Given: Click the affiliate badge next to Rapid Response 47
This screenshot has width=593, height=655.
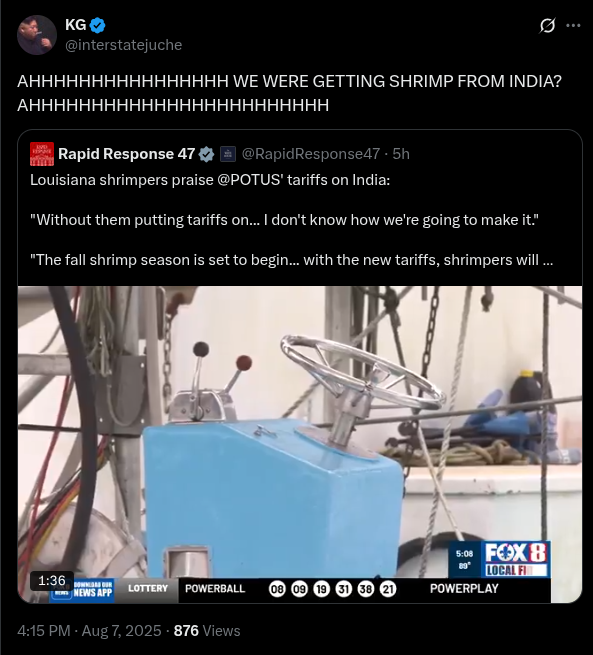Looking at the screenshot, I should [x=228, y=154].
